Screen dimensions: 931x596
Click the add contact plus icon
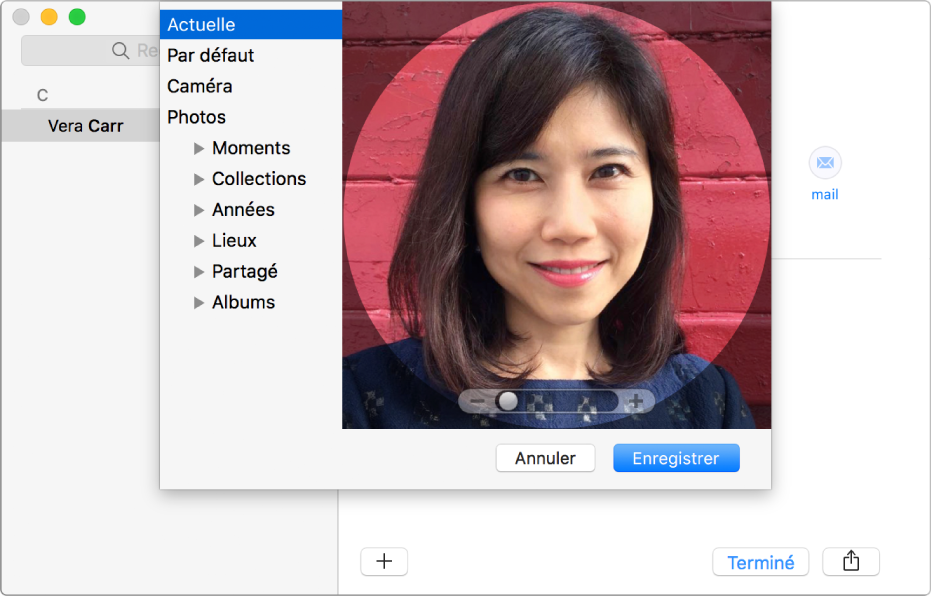click(384, 561)
